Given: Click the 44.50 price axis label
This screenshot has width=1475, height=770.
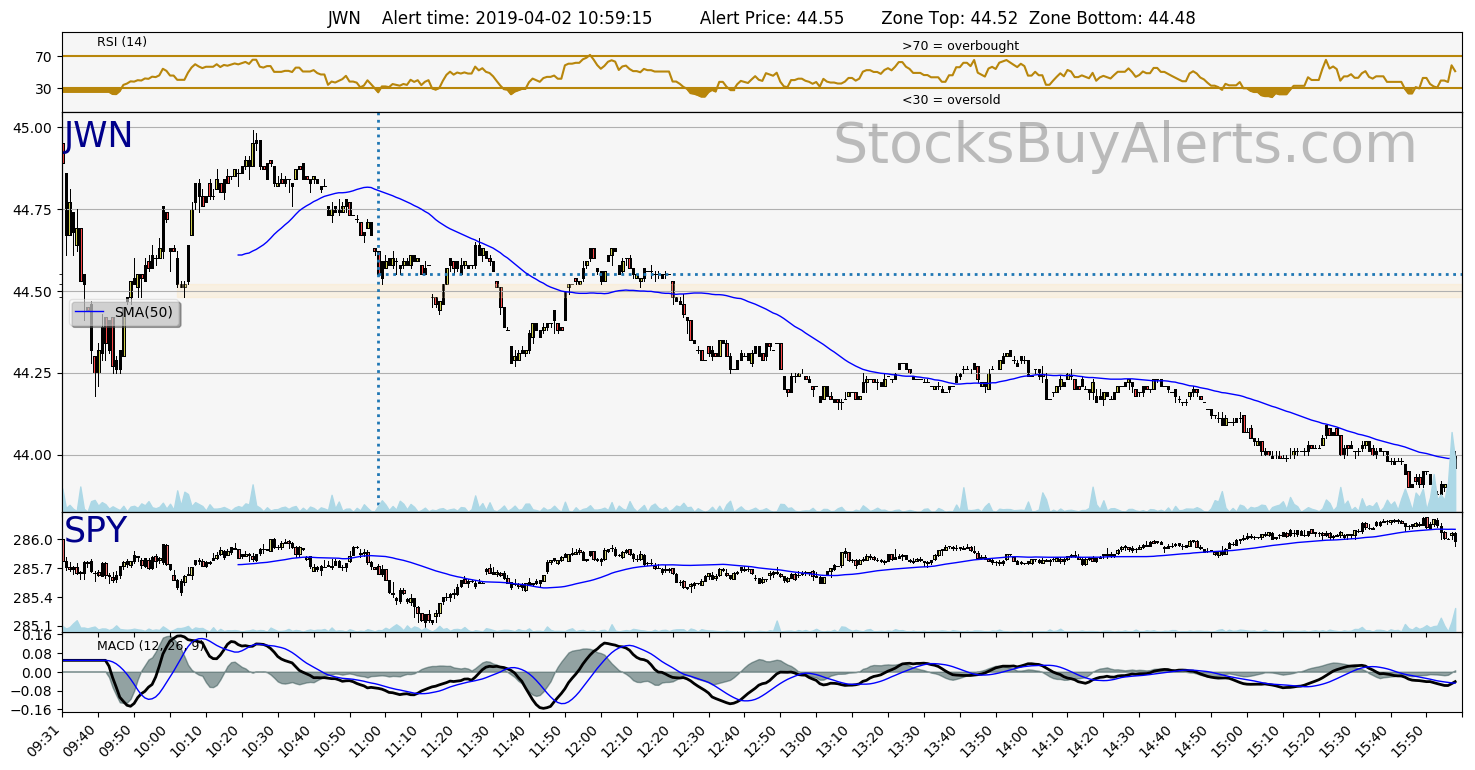Looking at the screenshot, I should pyautogui.click(x=33, y=292).
